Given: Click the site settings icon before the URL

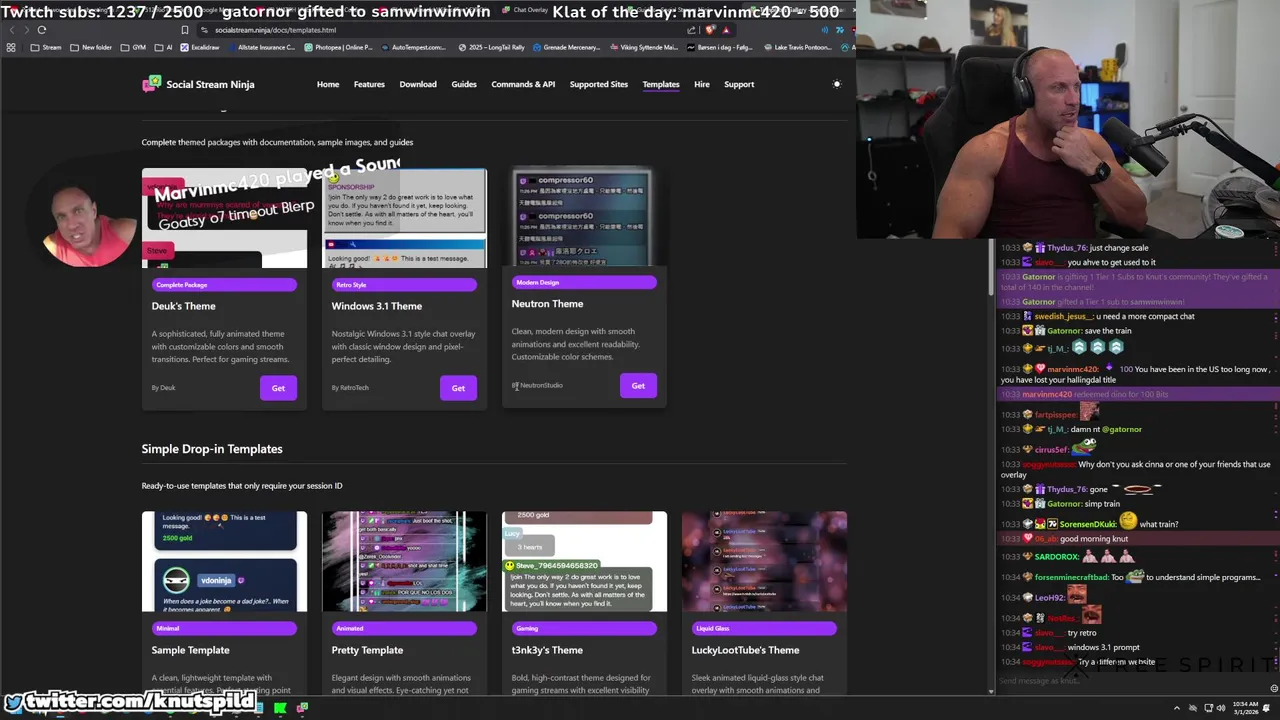Looking at the screenshot, I should [204, 30].
